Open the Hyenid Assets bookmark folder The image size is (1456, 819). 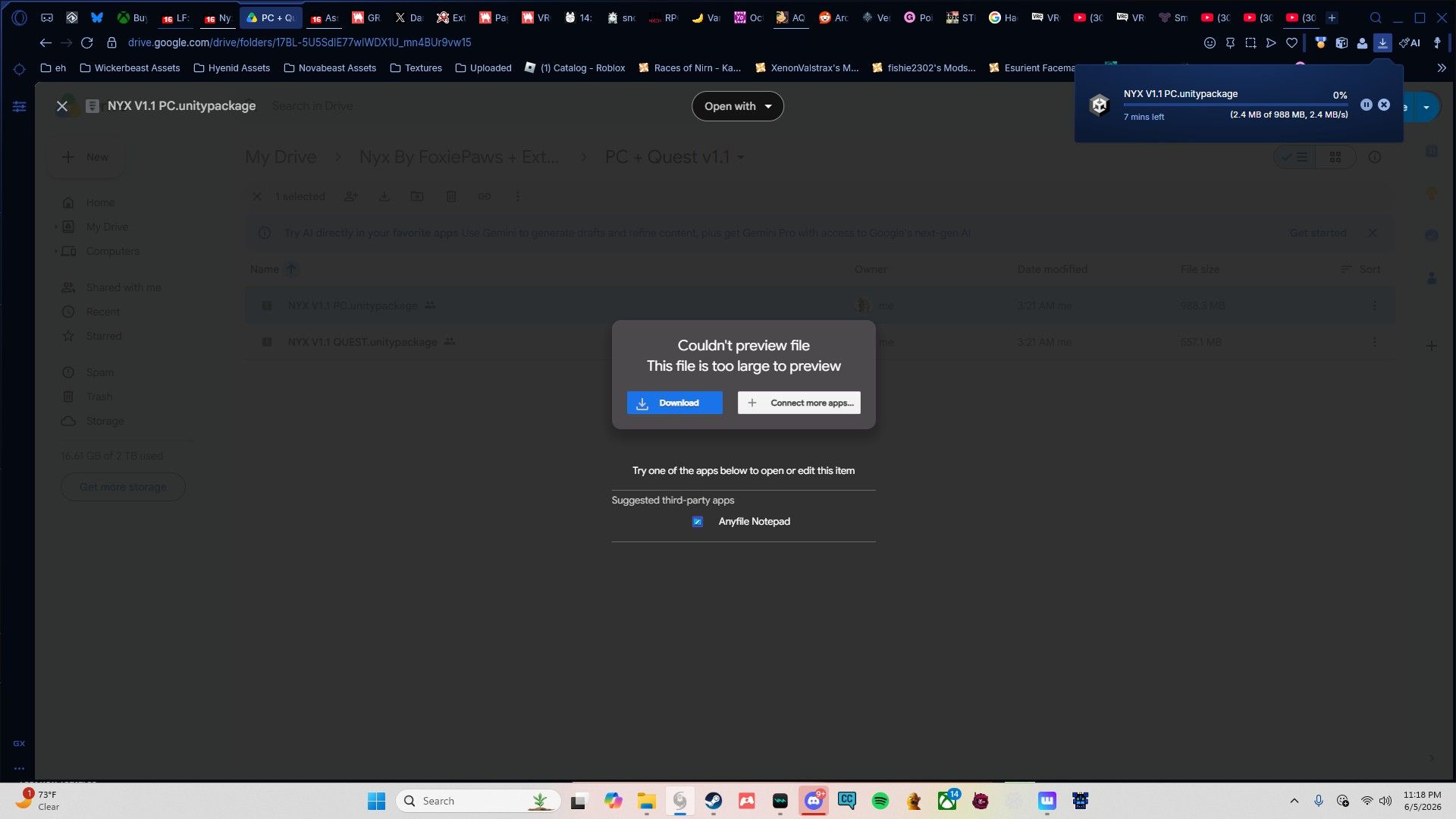pos(232,68)
